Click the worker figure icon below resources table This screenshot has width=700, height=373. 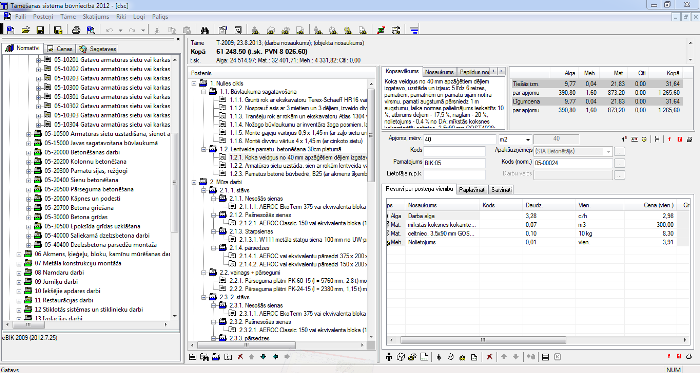click(x=389, y=356)
